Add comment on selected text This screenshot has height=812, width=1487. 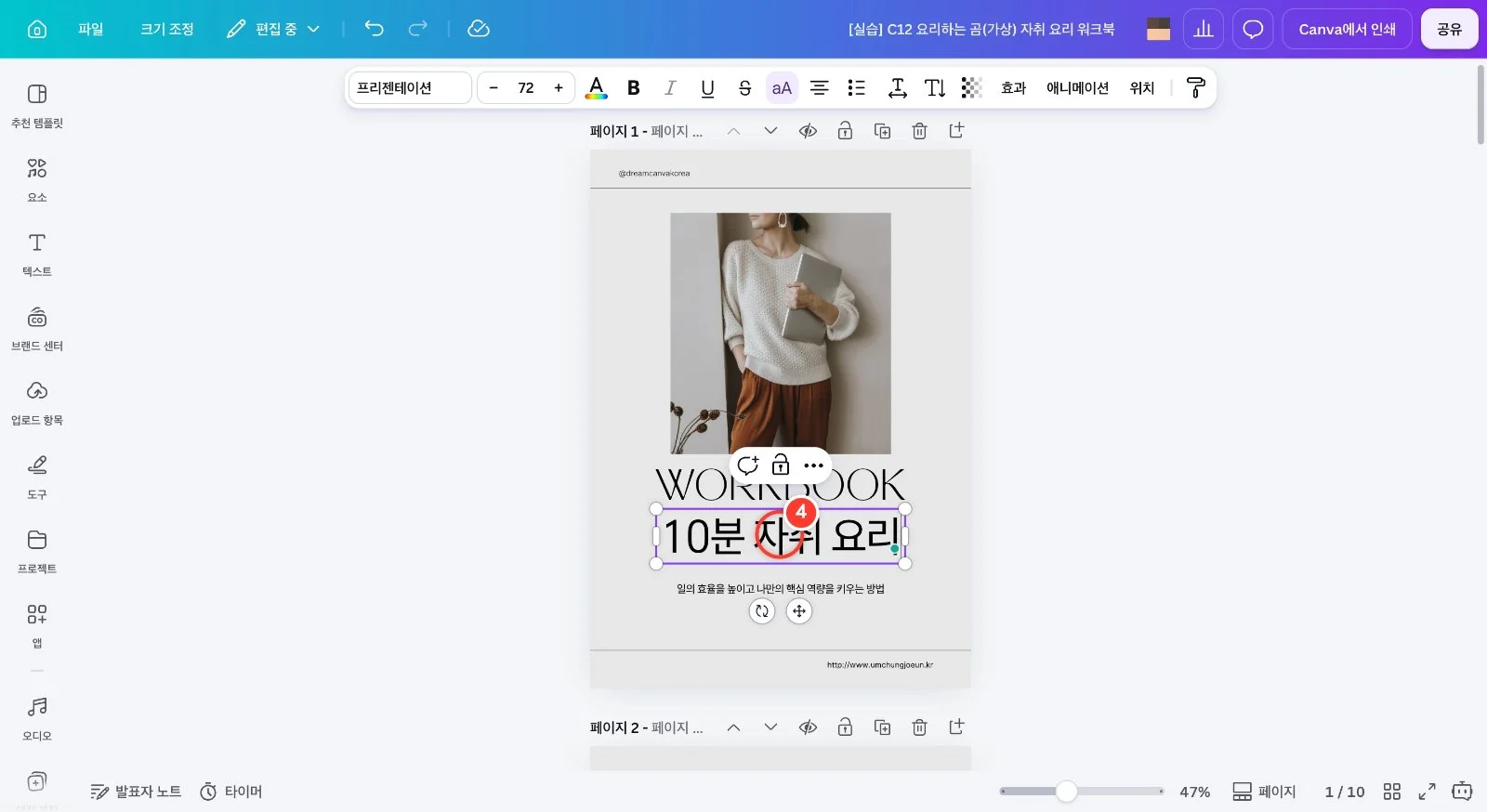click(748, 465)
